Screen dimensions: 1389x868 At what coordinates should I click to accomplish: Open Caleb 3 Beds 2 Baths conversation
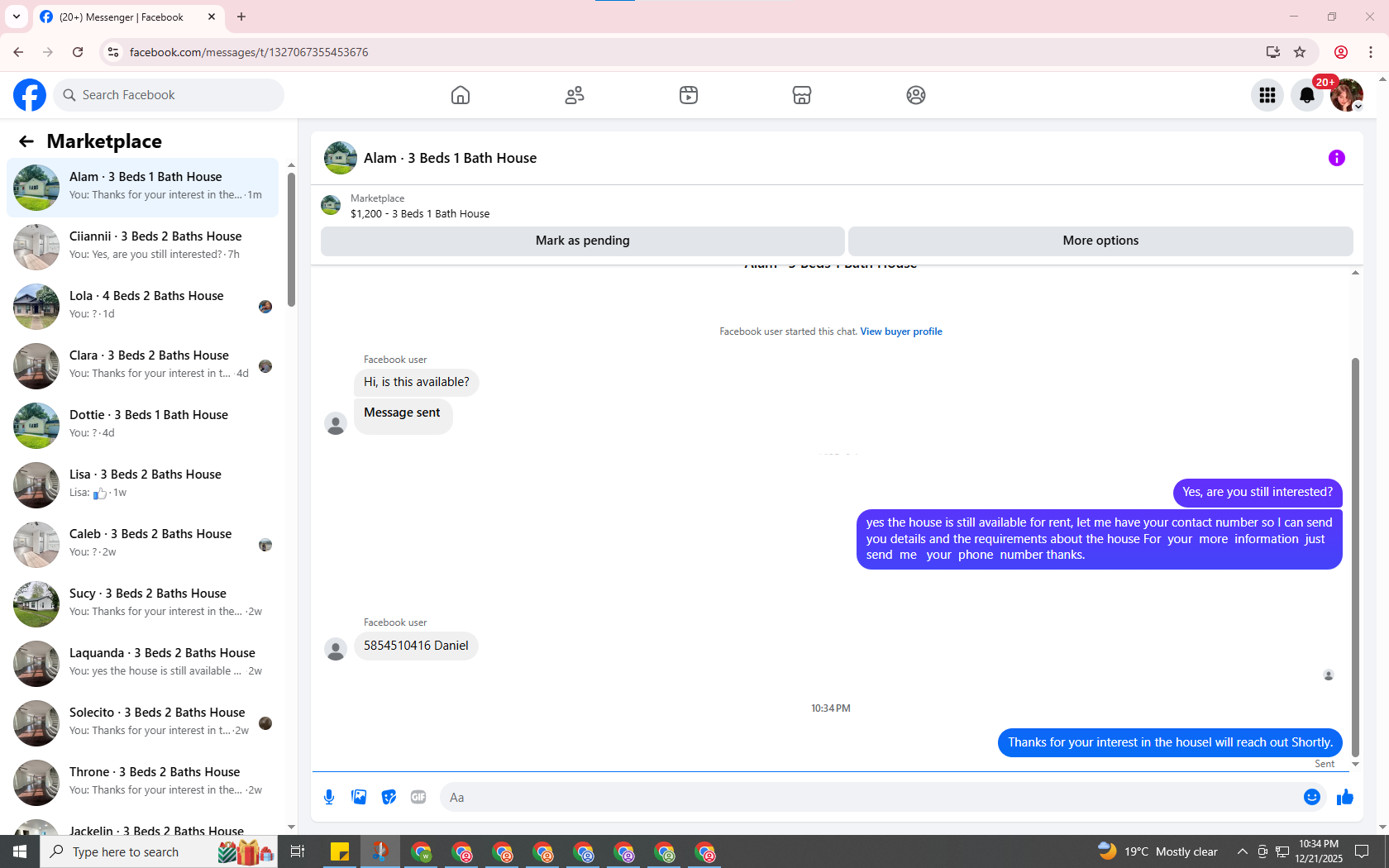tap(142, 545)
